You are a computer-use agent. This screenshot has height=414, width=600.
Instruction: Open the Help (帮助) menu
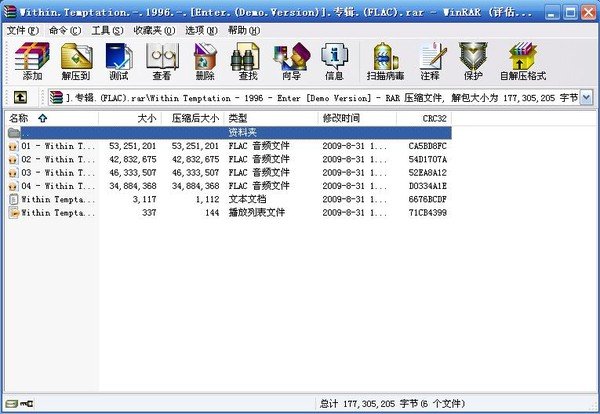point(244,31)
